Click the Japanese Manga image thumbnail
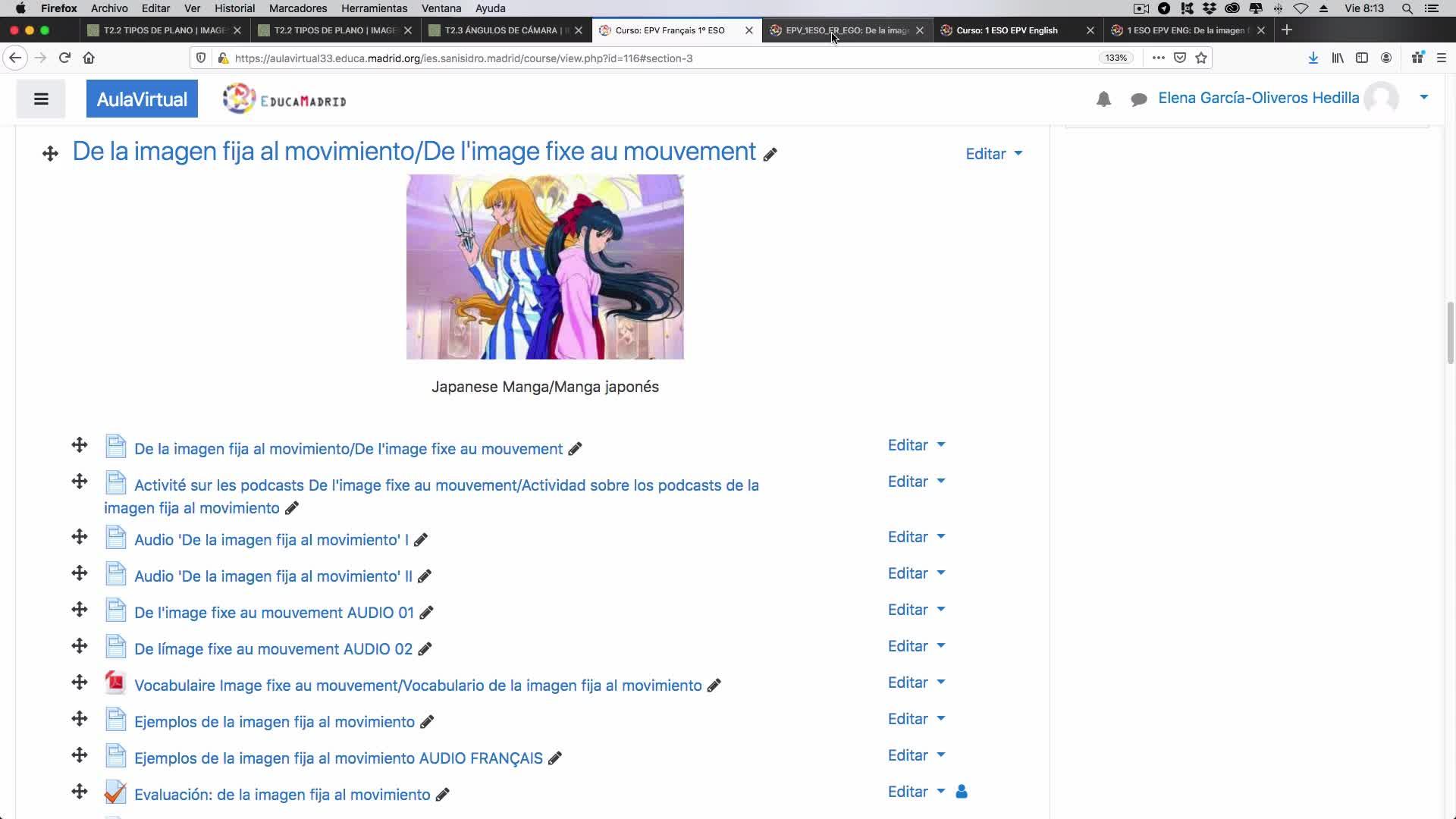This screenshot has height=819, width=1456. coord(544,267)
